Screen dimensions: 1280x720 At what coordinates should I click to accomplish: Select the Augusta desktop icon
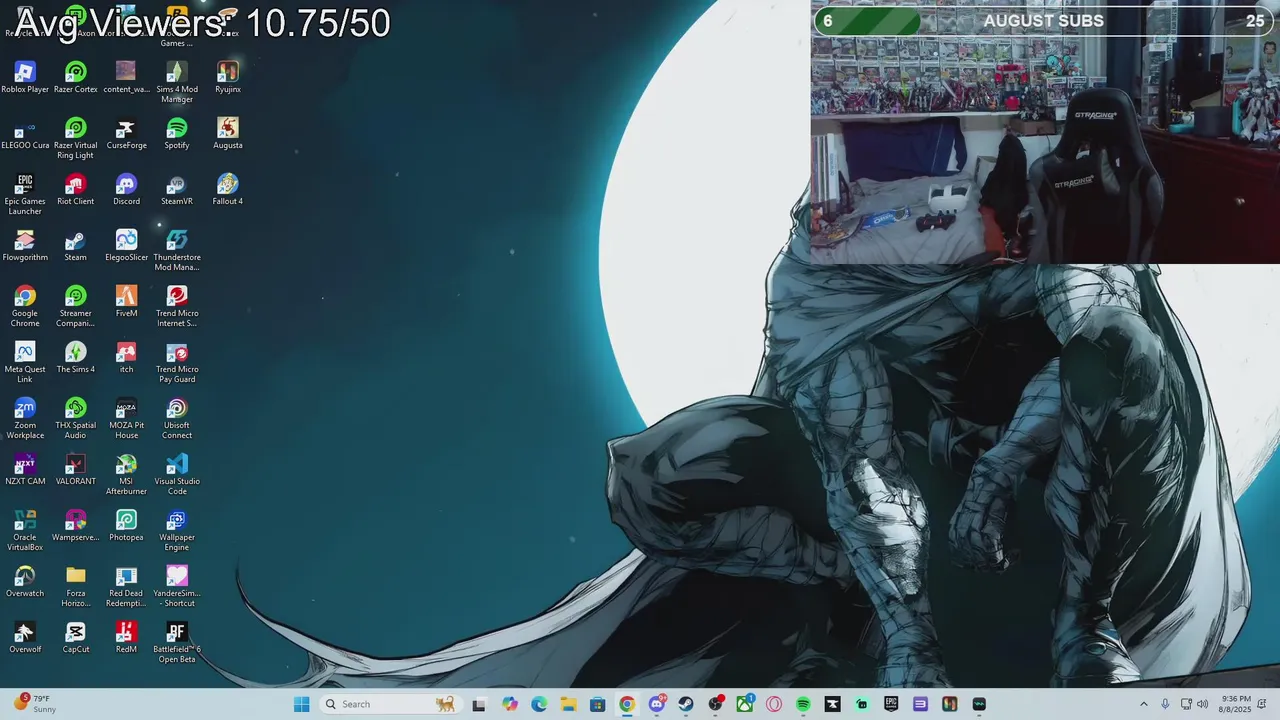click(228, 133)
